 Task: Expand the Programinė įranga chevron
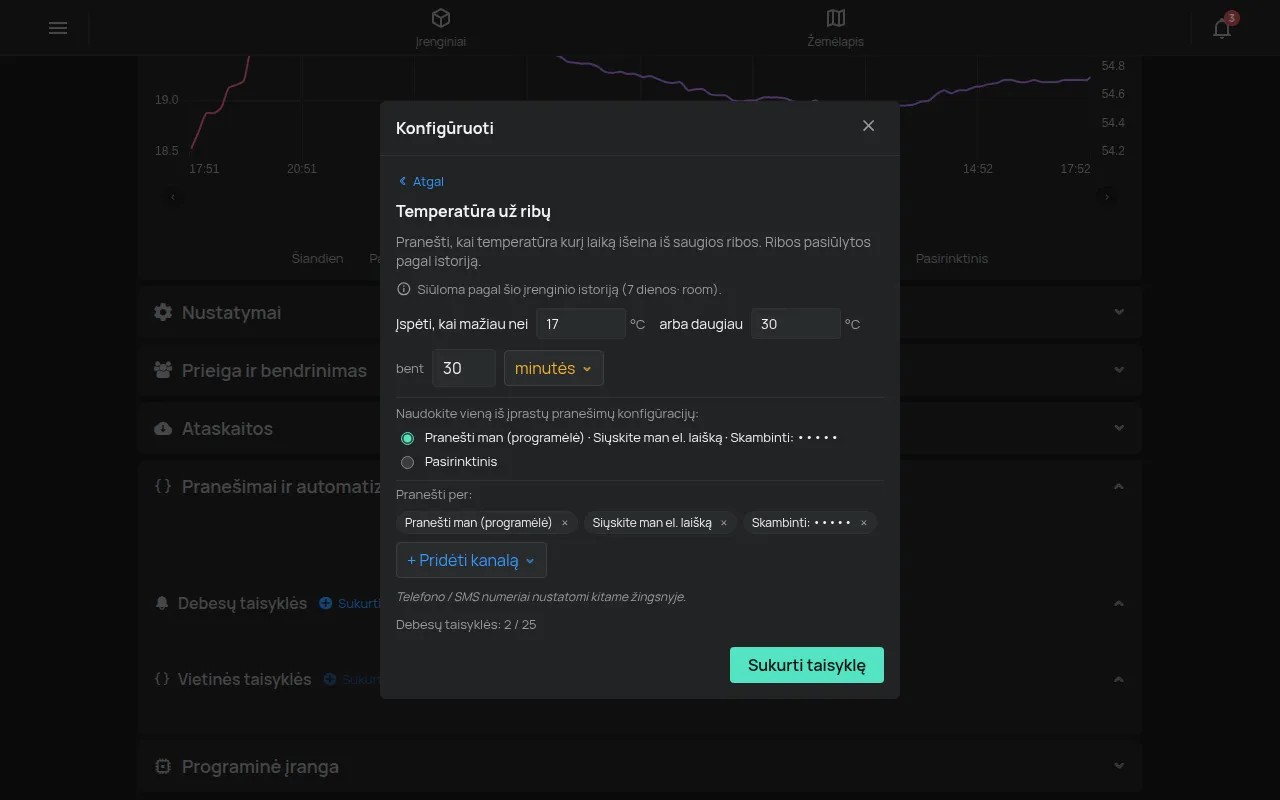pos(1119,766)
